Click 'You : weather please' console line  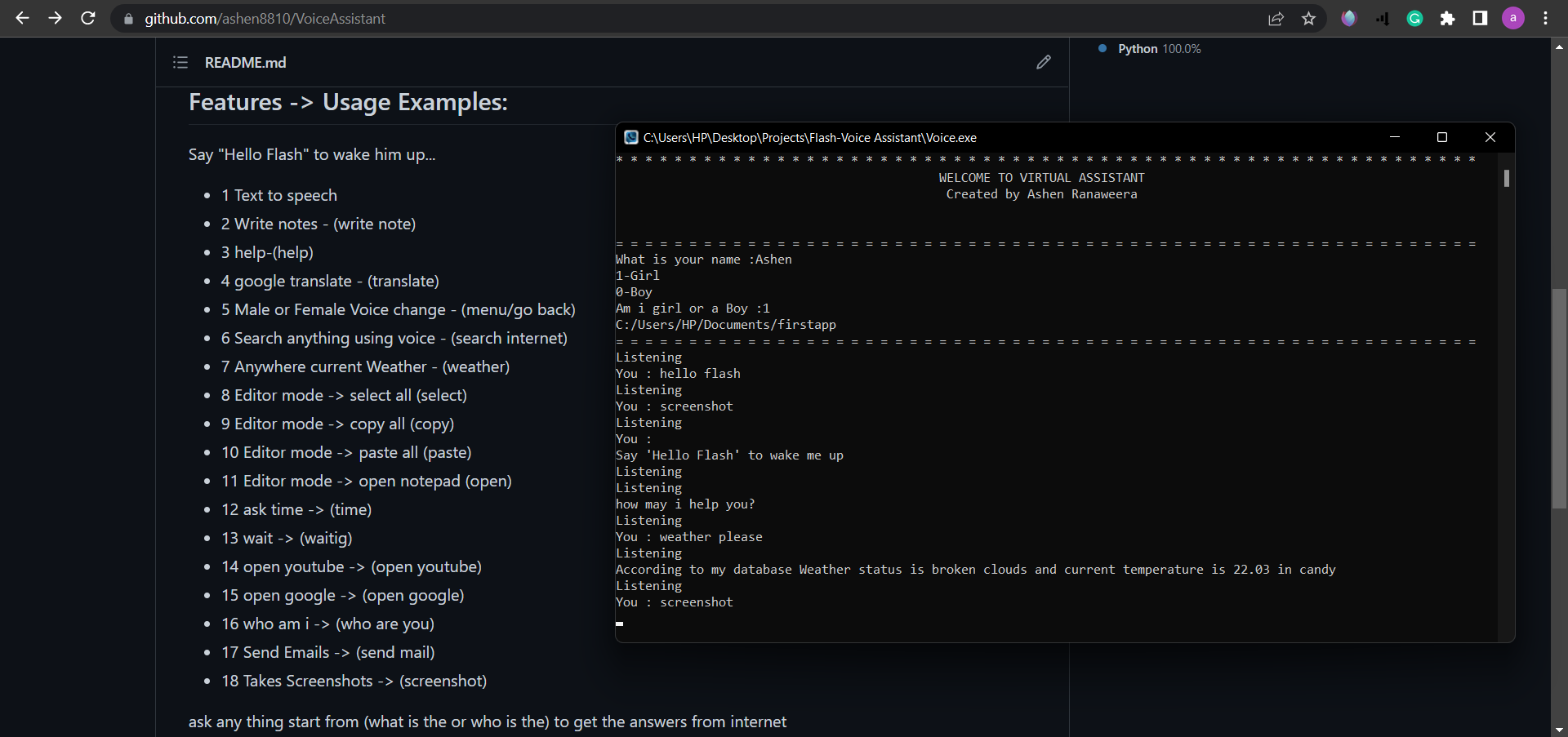tap(689, 537)
